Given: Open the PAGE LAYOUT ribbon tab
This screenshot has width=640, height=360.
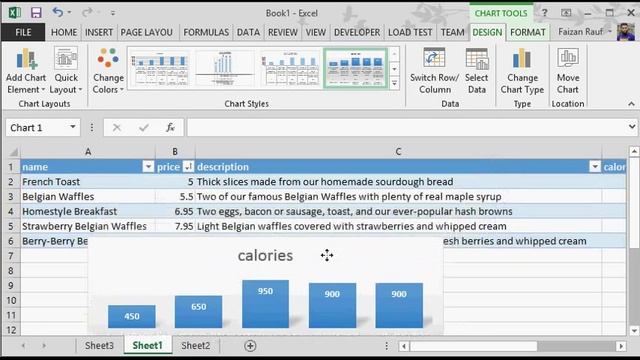Looking at the screenshot, I should coord(147,32).
